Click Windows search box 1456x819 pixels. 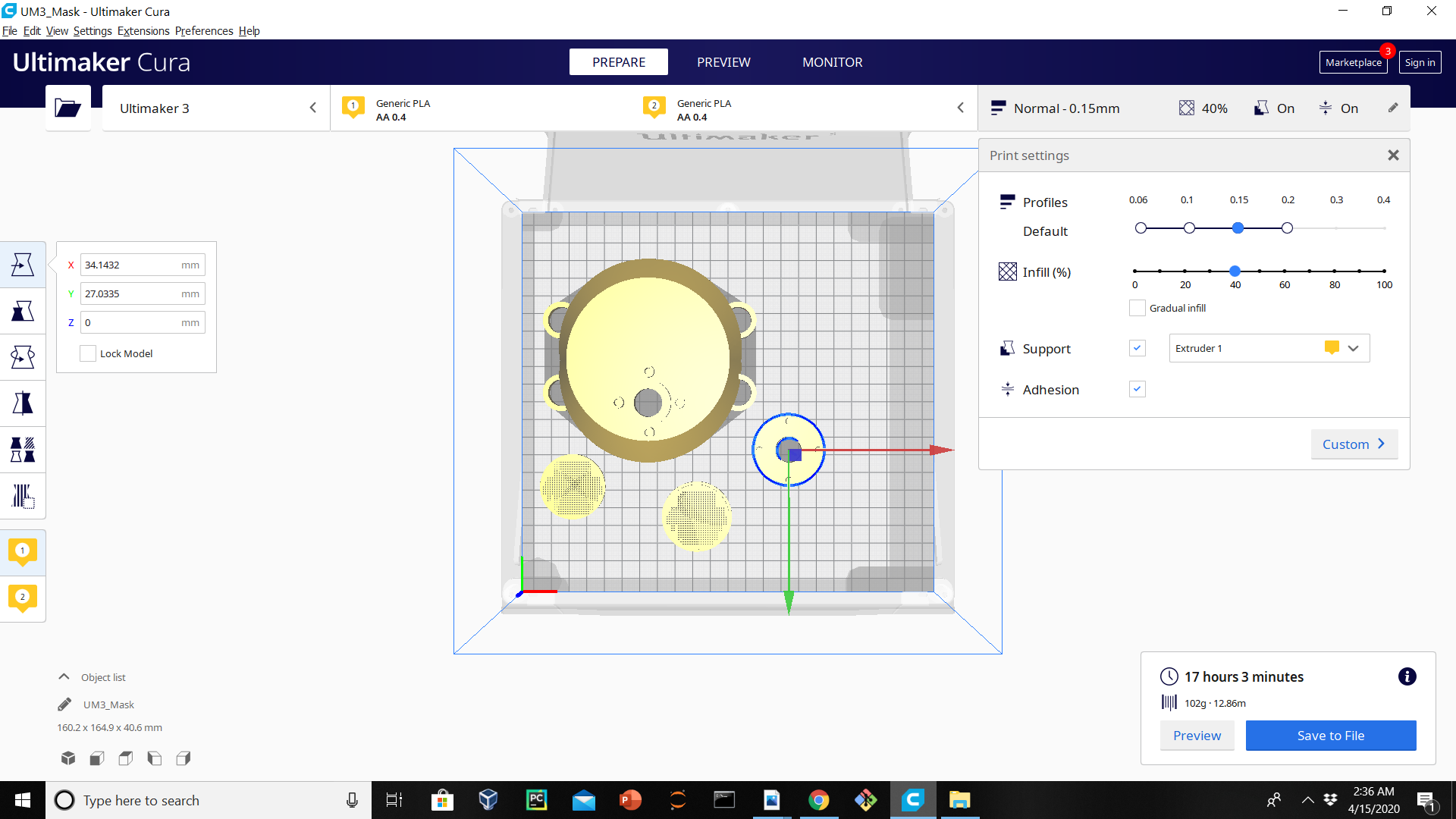click(x=209, y=800)
